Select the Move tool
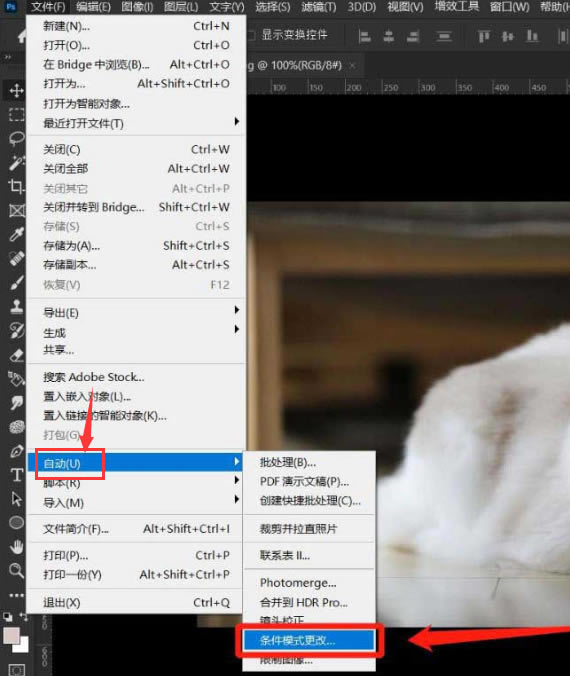 tap(16, 91)
